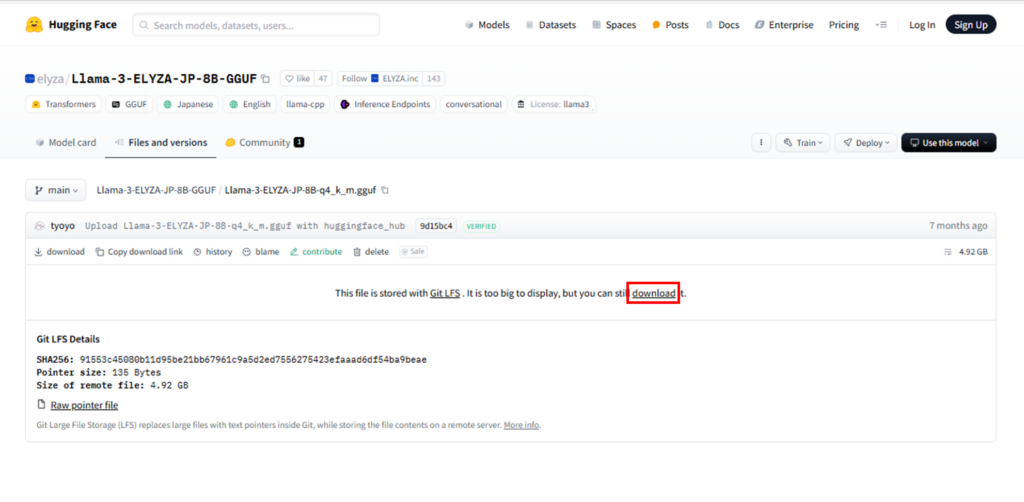Viewport: 1024px width, 502px height.
Task: Click the 7 months ago timestamp
Action: click(958, 226)
